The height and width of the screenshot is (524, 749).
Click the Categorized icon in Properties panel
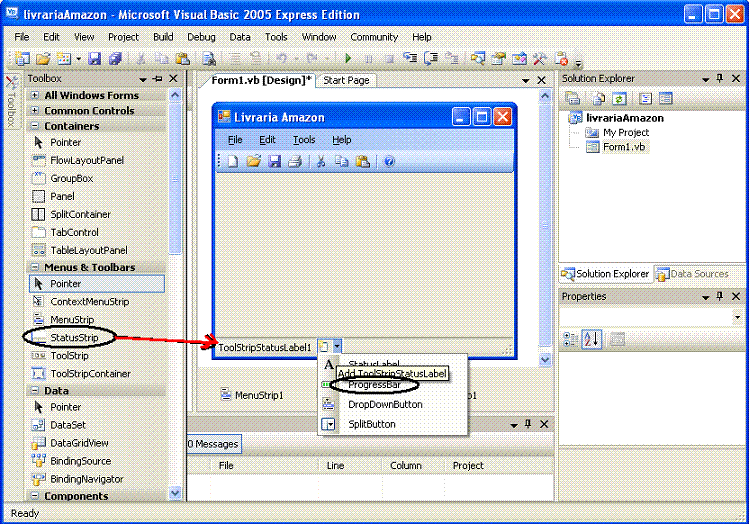click(571, 339)
